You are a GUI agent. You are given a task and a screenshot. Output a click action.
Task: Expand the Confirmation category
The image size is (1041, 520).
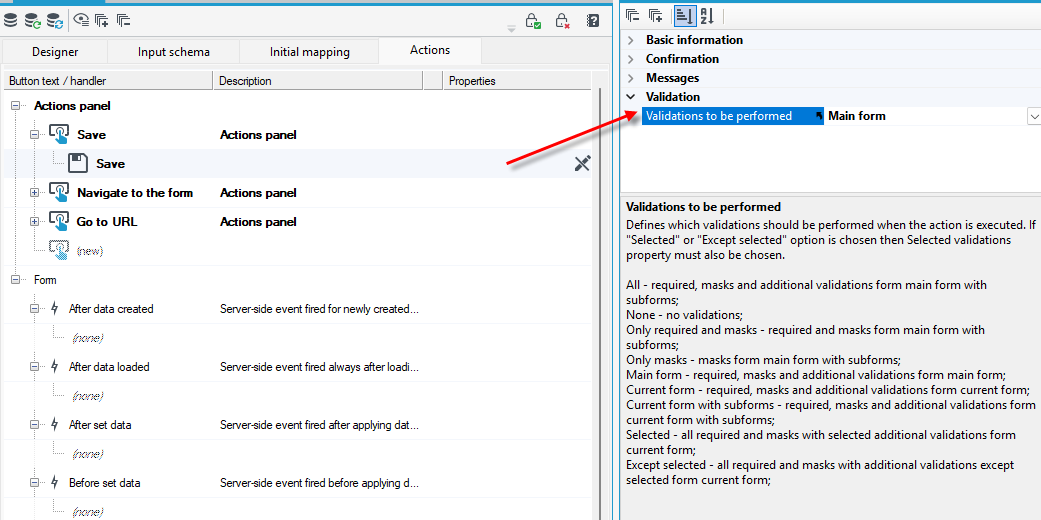(631, 59)
